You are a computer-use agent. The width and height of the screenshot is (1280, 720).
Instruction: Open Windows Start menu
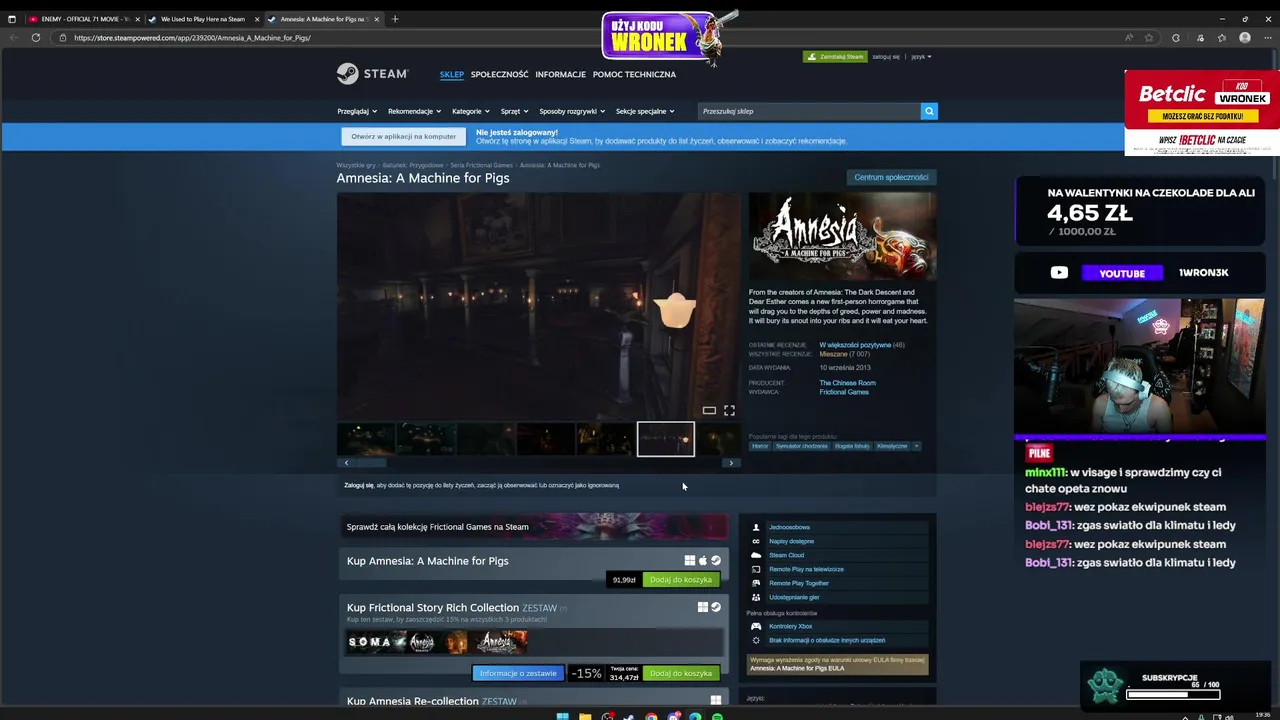pos(562,716)
